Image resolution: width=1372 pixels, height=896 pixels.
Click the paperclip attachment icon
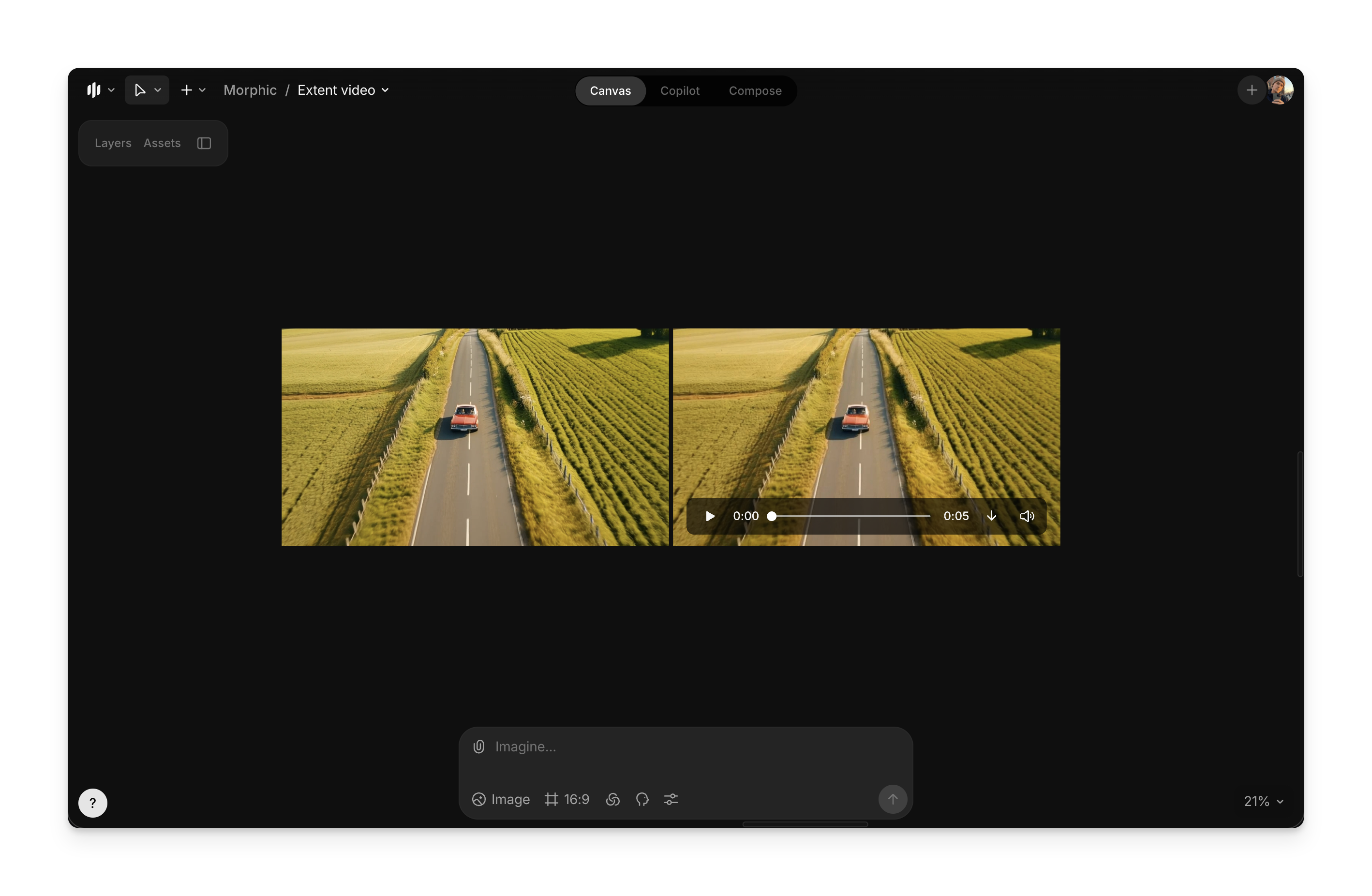click(x=478, y=747)
